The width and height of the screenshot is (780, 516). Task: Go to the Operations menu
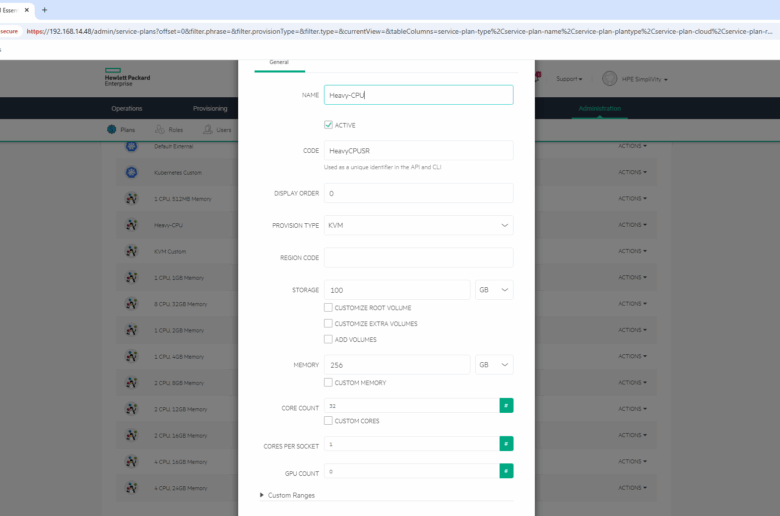coord(127,108)
